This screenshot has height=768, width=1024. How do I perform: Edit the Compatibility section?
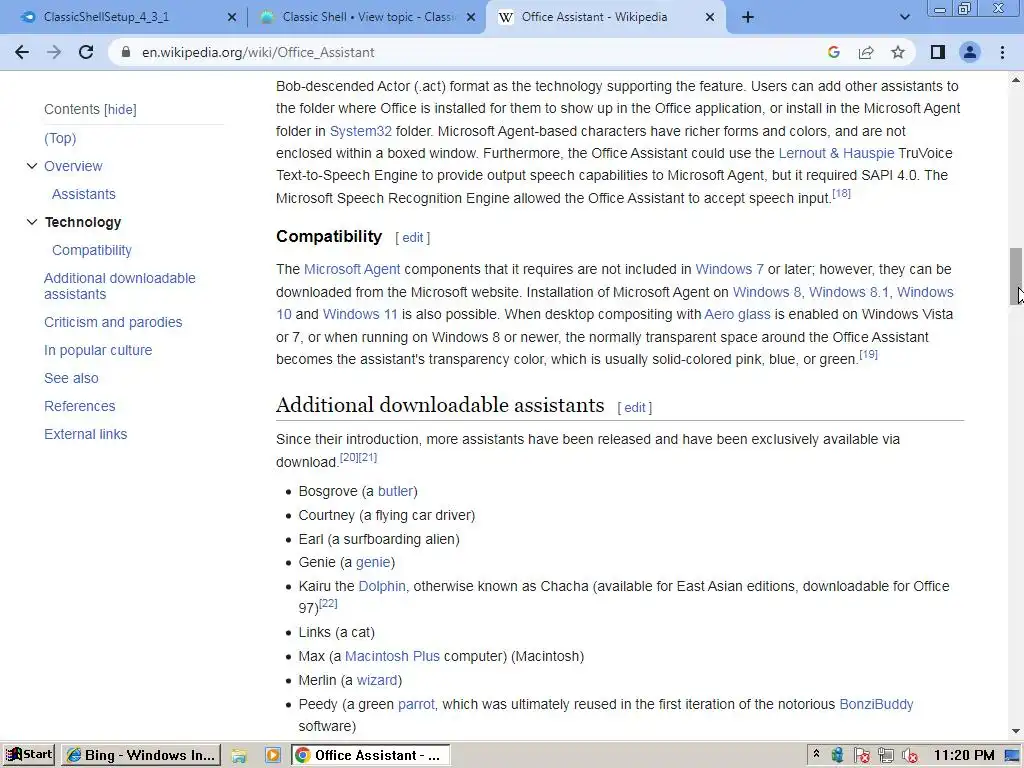pos(413,238)
